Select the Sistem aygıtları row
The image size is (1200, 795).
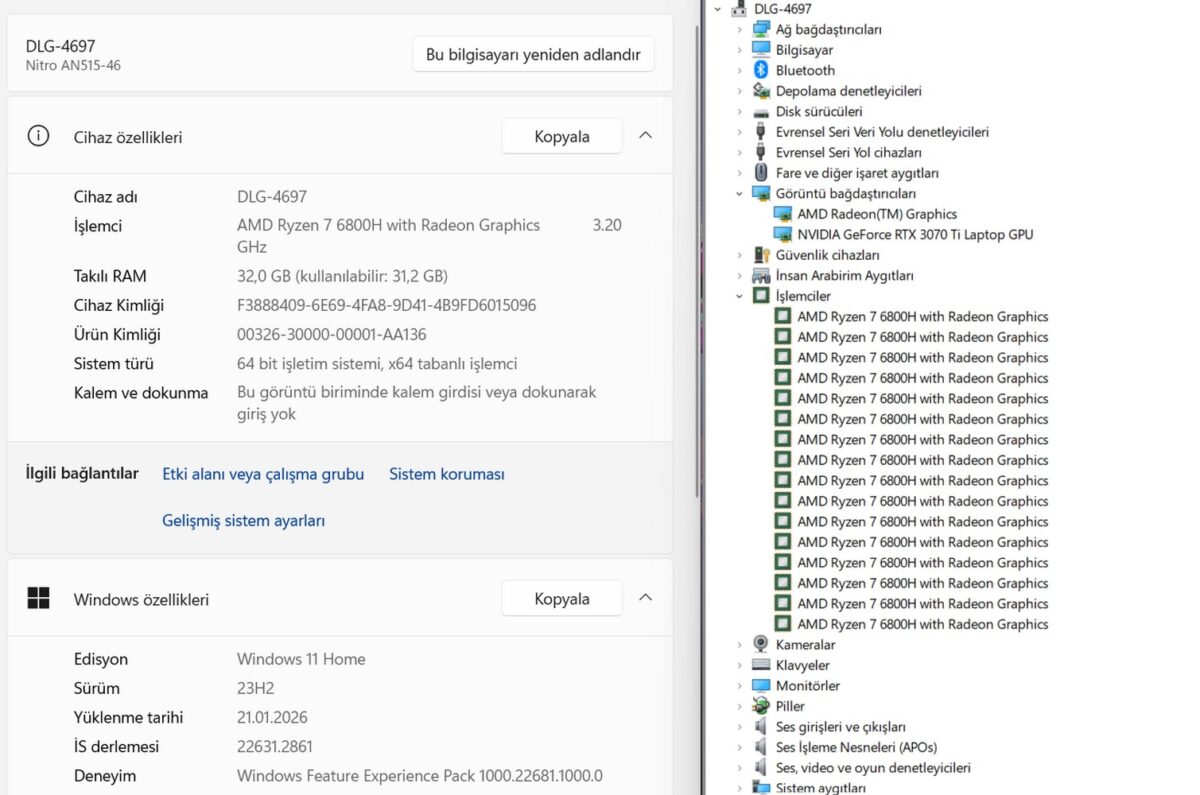(820, 787)
